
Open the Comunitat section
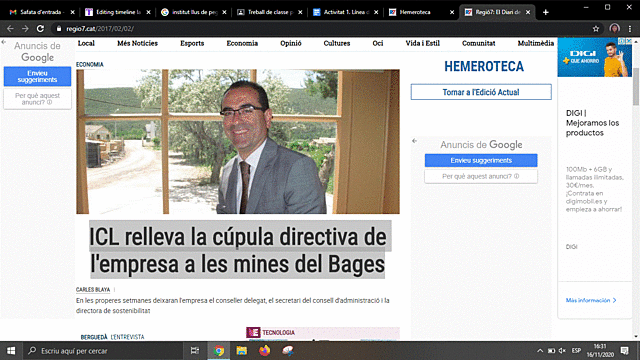click(479, 43)
